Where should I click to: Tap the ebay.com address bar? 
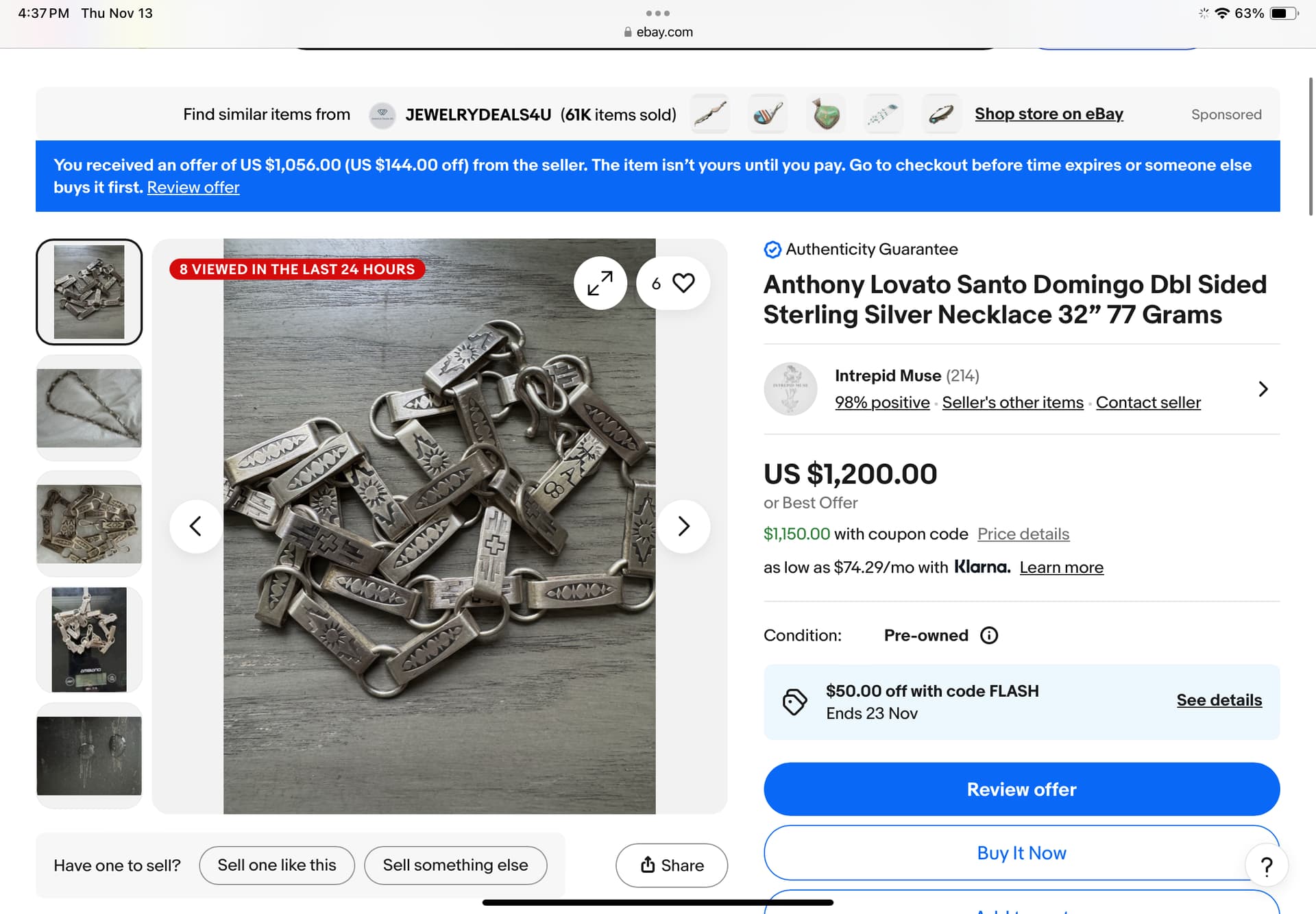point(658,32)
